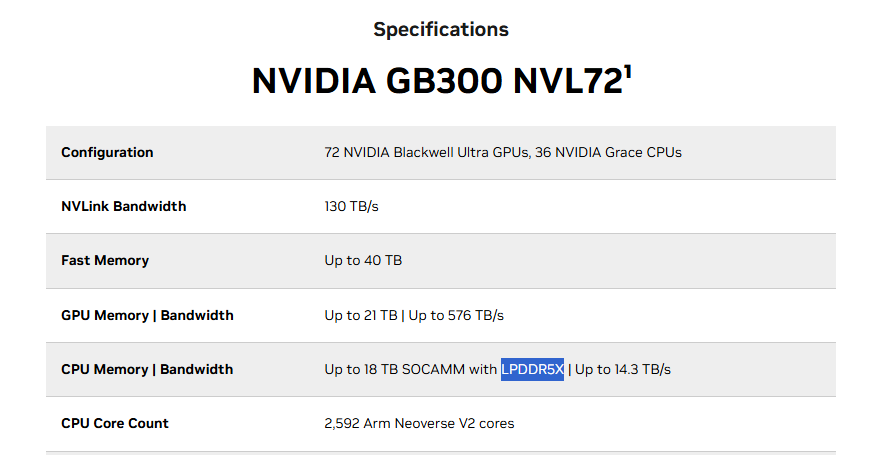The image size is (888, 455).
Task: Click the GPU Memory | Bandwidth label
Action: click(x=147, y=316)
